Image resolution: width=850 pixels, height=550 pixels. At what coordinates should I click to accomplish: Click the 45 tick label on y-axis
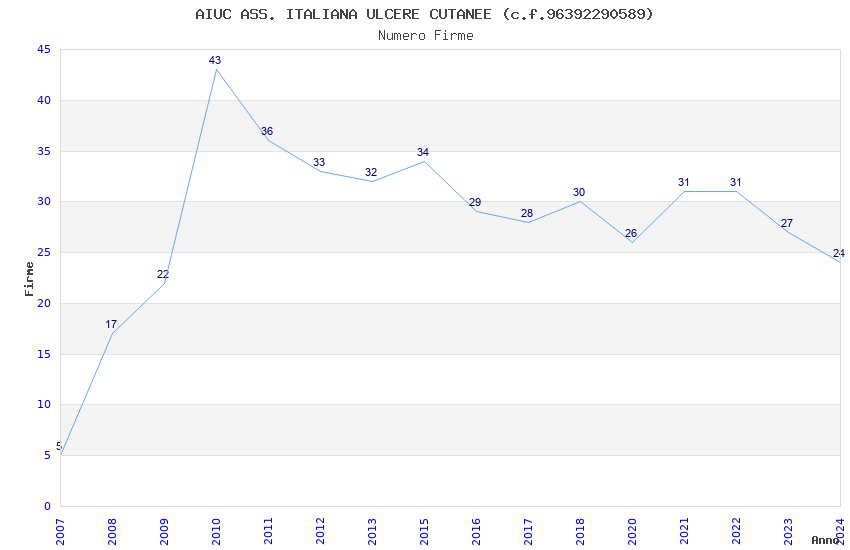(x=44, y=49)
